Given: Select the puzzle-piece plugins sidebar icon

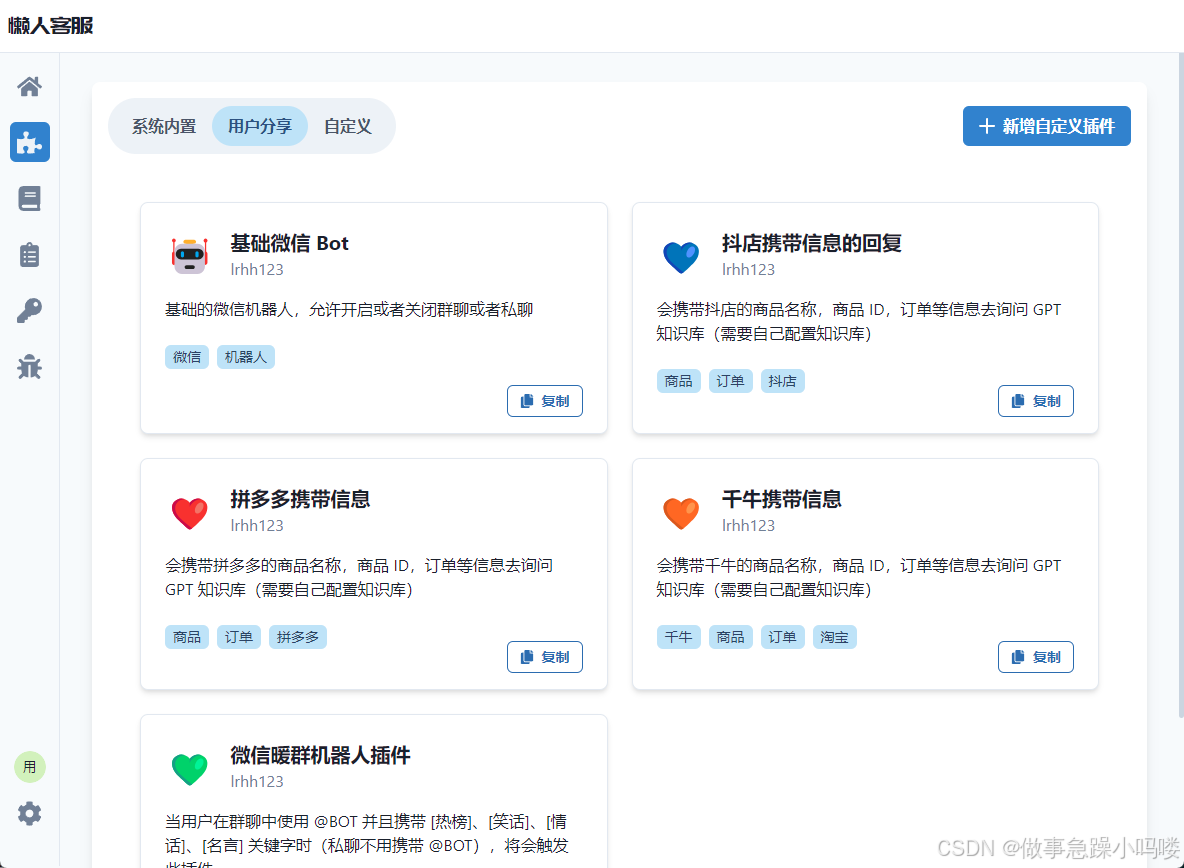Looking at the screenshot, I should tap(29, 142).
